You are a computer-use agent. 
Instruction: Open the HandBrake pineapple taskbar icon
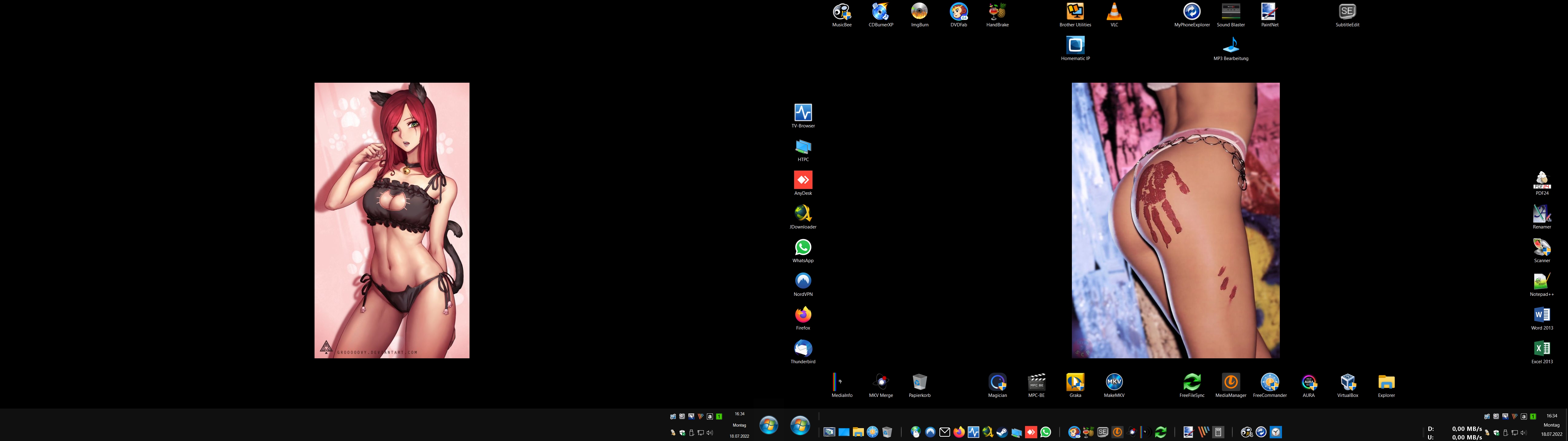[x=1088, y=432]
